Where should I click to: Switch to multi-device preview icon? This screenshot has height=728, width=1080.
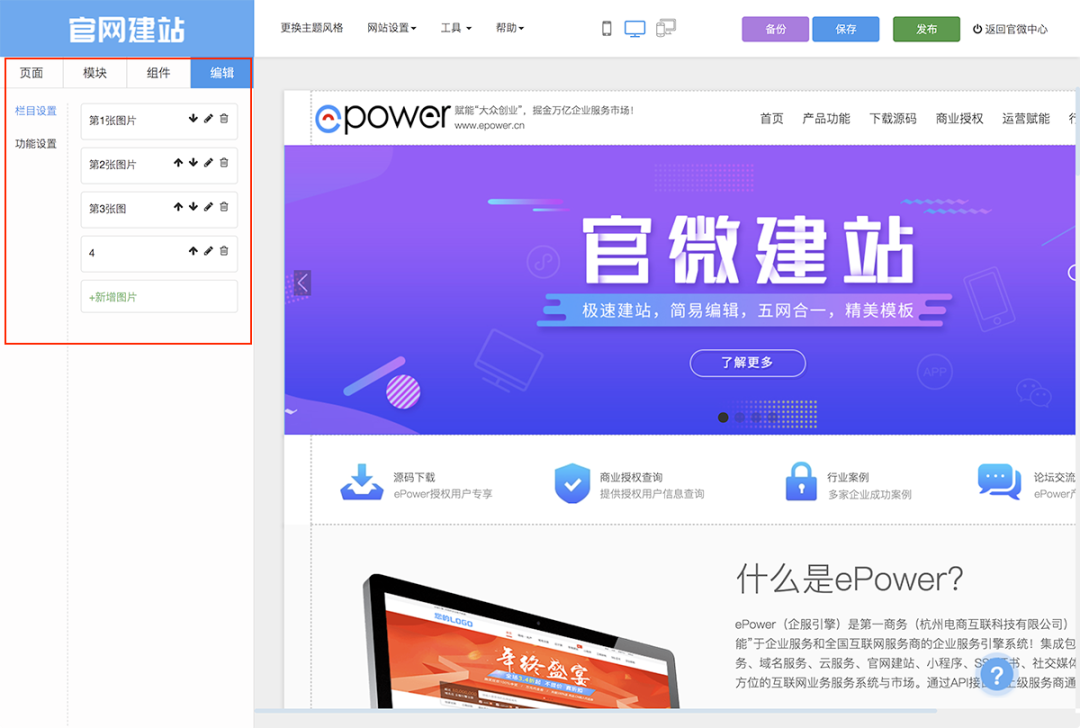665,28
